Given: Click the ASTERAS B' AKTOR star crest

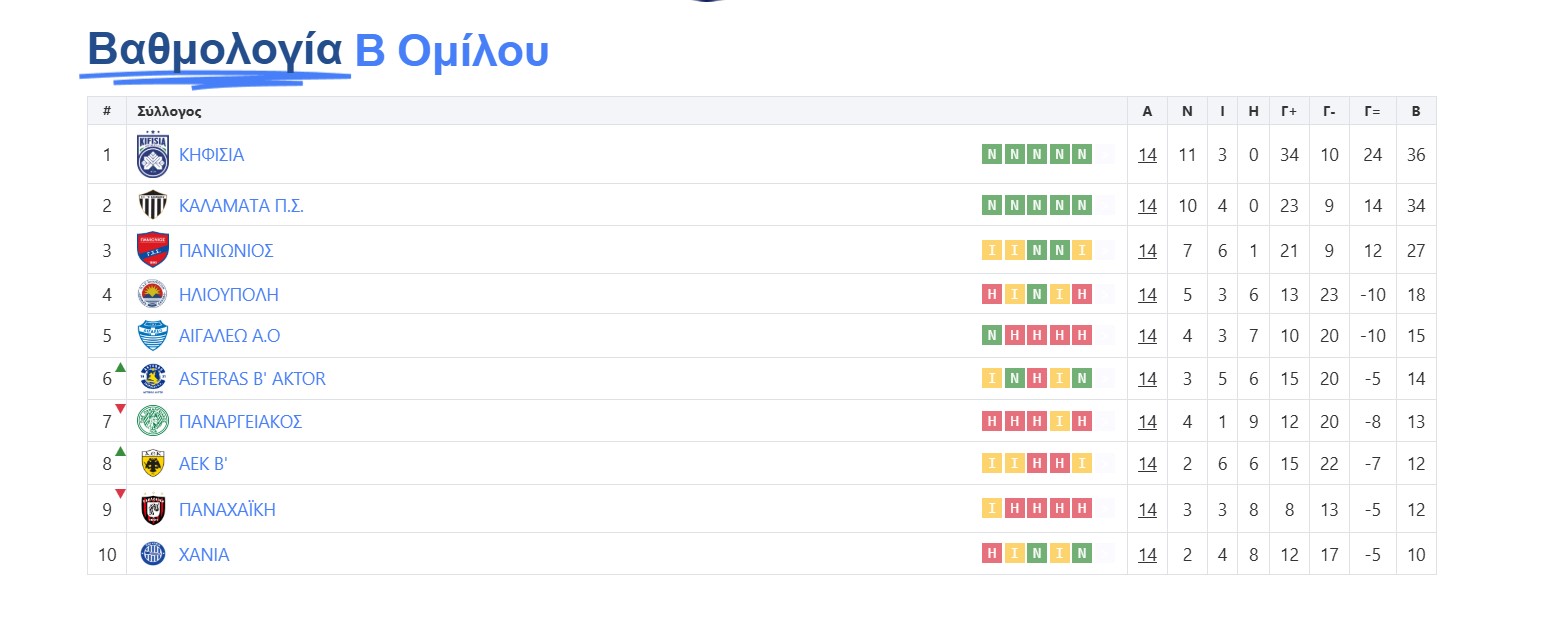Looking at the screenshot, I should pos(153,379).
